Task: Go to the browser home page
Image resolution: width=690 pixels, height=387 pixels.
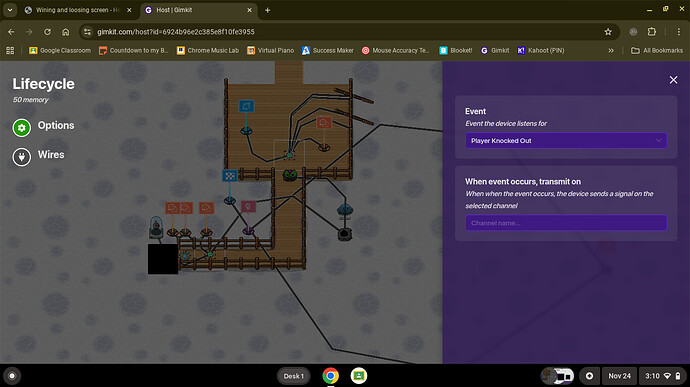Action: [x=66, y=32]
